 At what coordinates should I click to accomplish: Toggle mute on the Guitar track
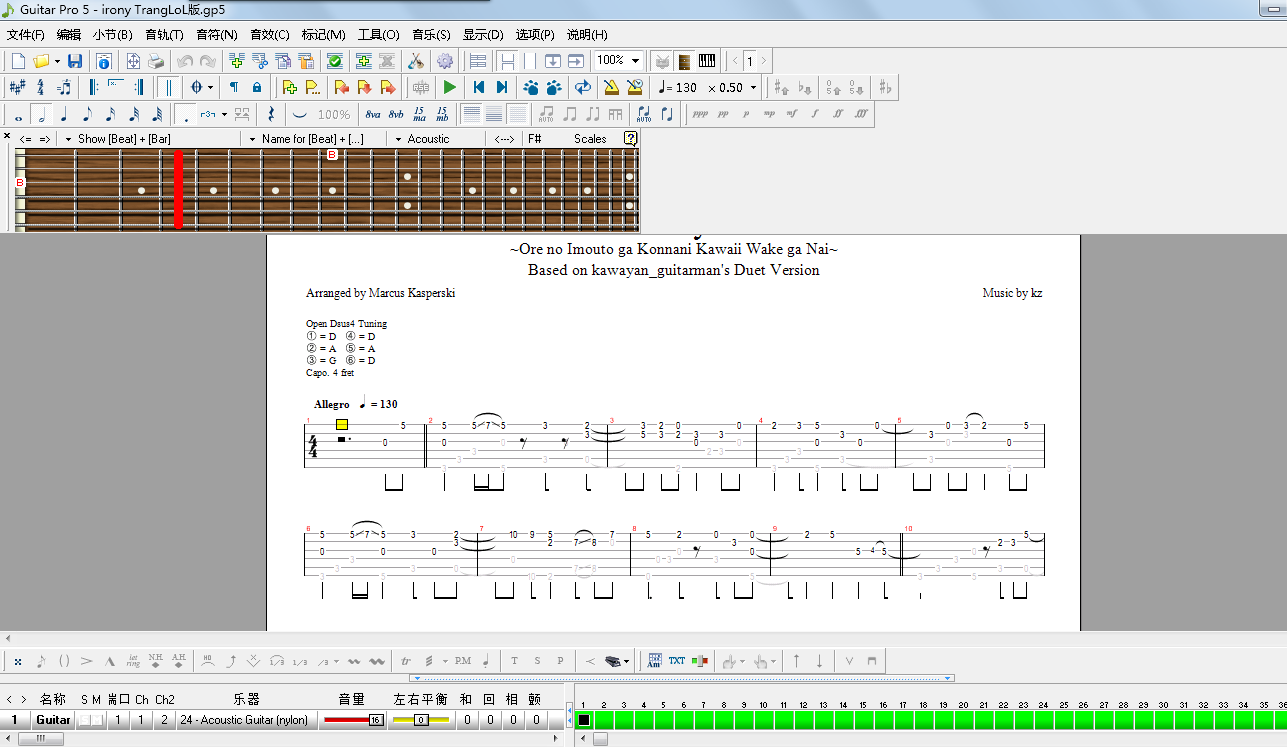coord(98,720)
